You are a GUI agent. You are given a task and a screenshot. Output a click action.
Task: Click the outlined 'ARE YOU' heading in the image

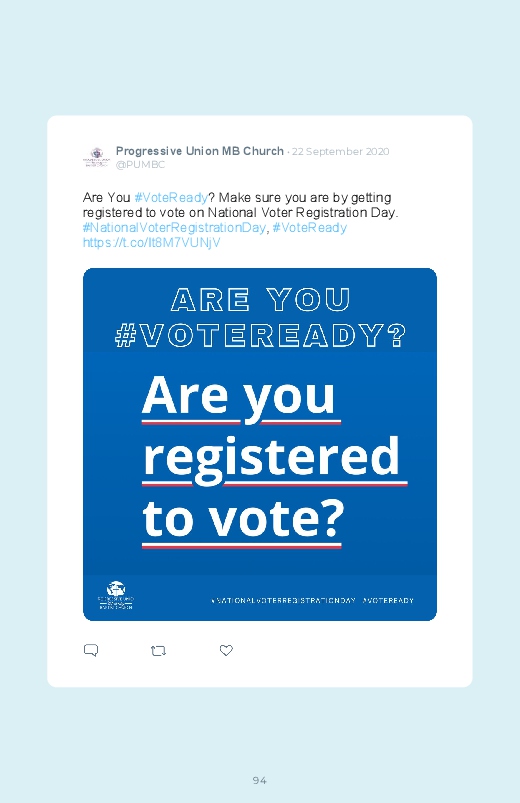tap(260, 300)
